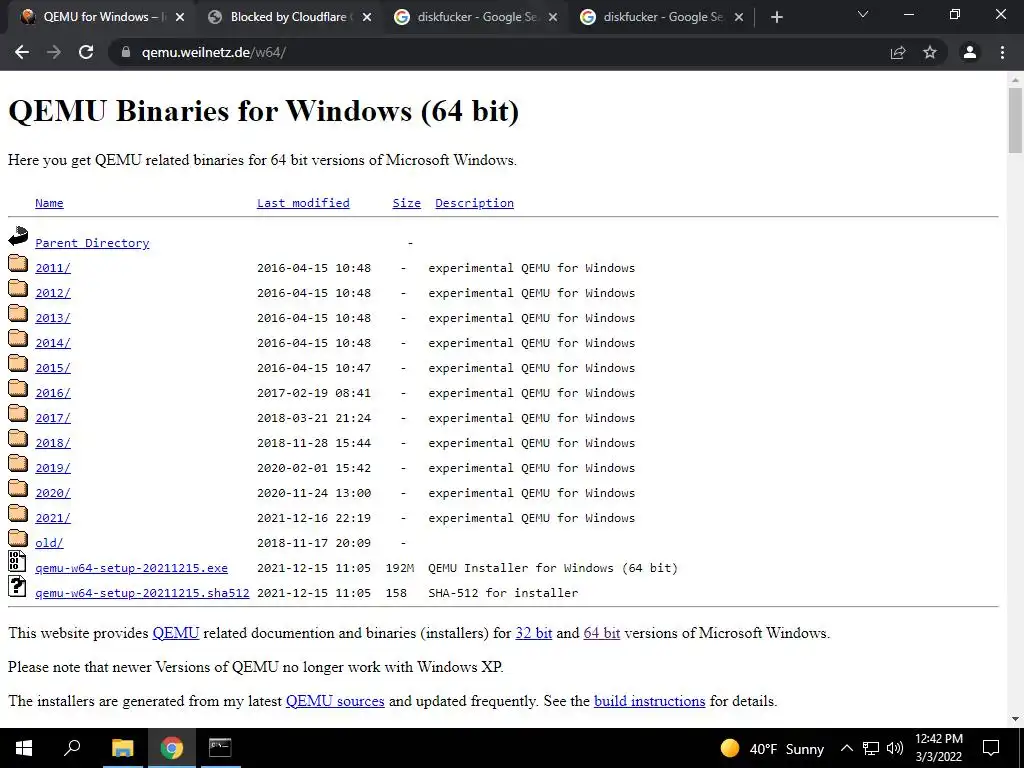The width and height of the screenshot is (1024, 768).
Task: Share this page icon in address bar
Action: [x=898, y=52]
